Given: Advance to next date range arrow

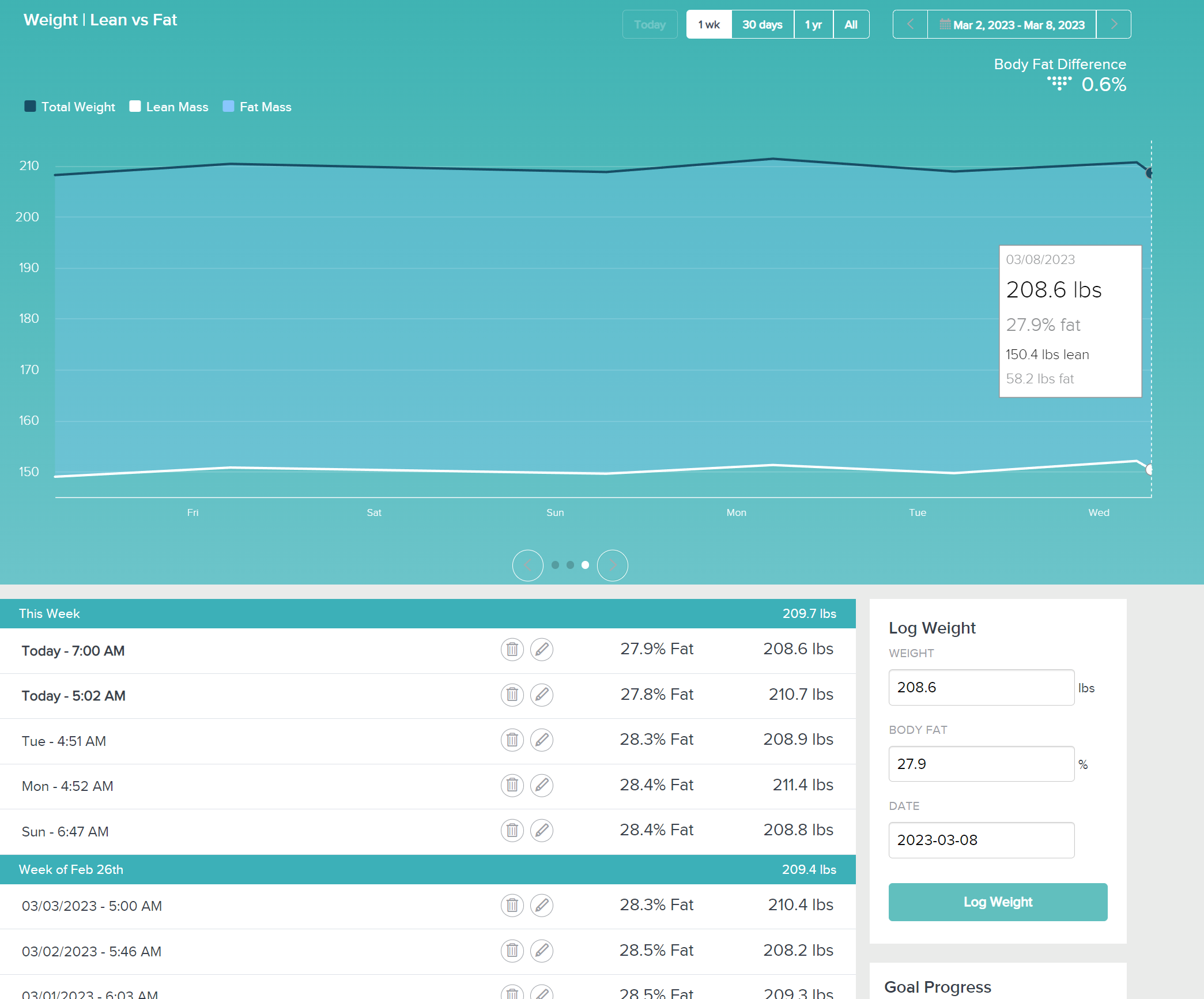Looking at the screenshot, I should pyautogui.click(x=1114, y=24).
